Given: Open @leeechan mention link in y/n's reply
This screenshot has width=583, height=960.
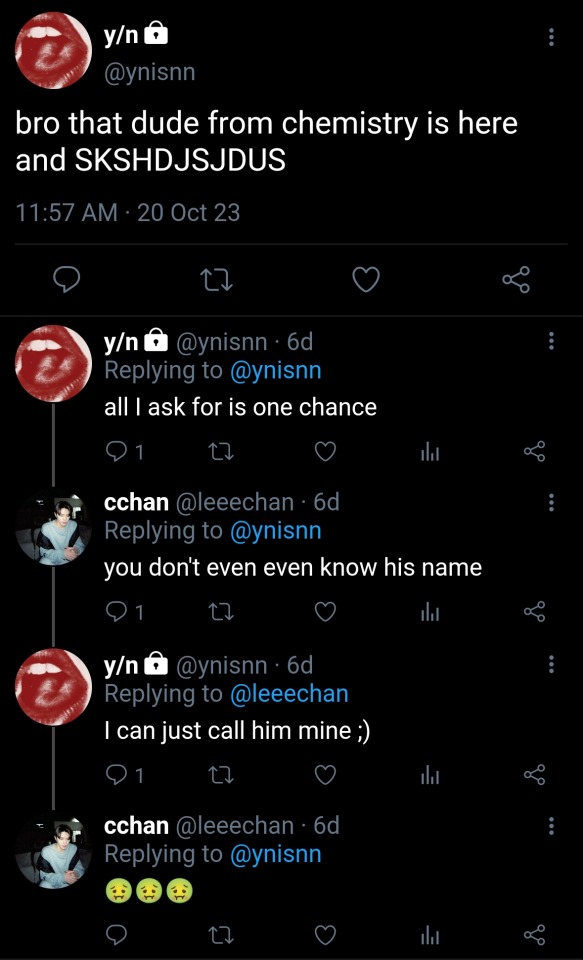Looking at the screenshot, I should coord(289,694).
